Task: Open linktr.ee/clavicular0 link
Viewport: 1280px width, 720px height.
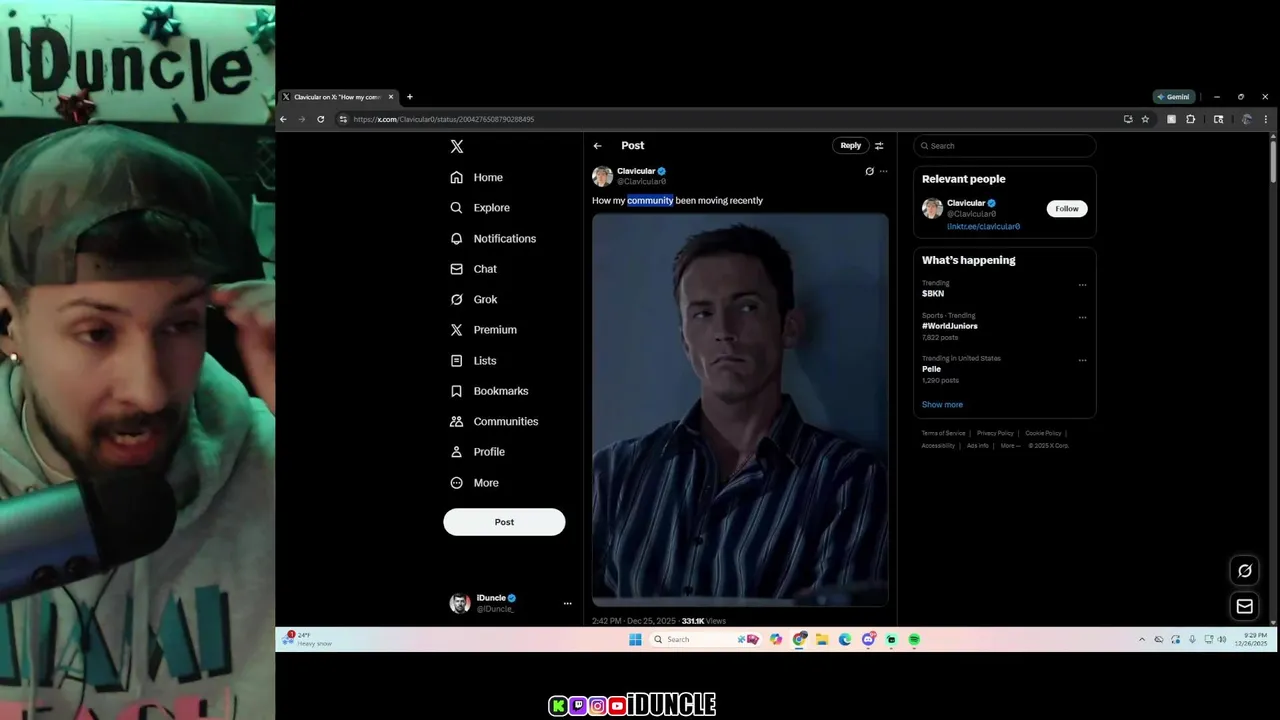Action: coord(983,227)
